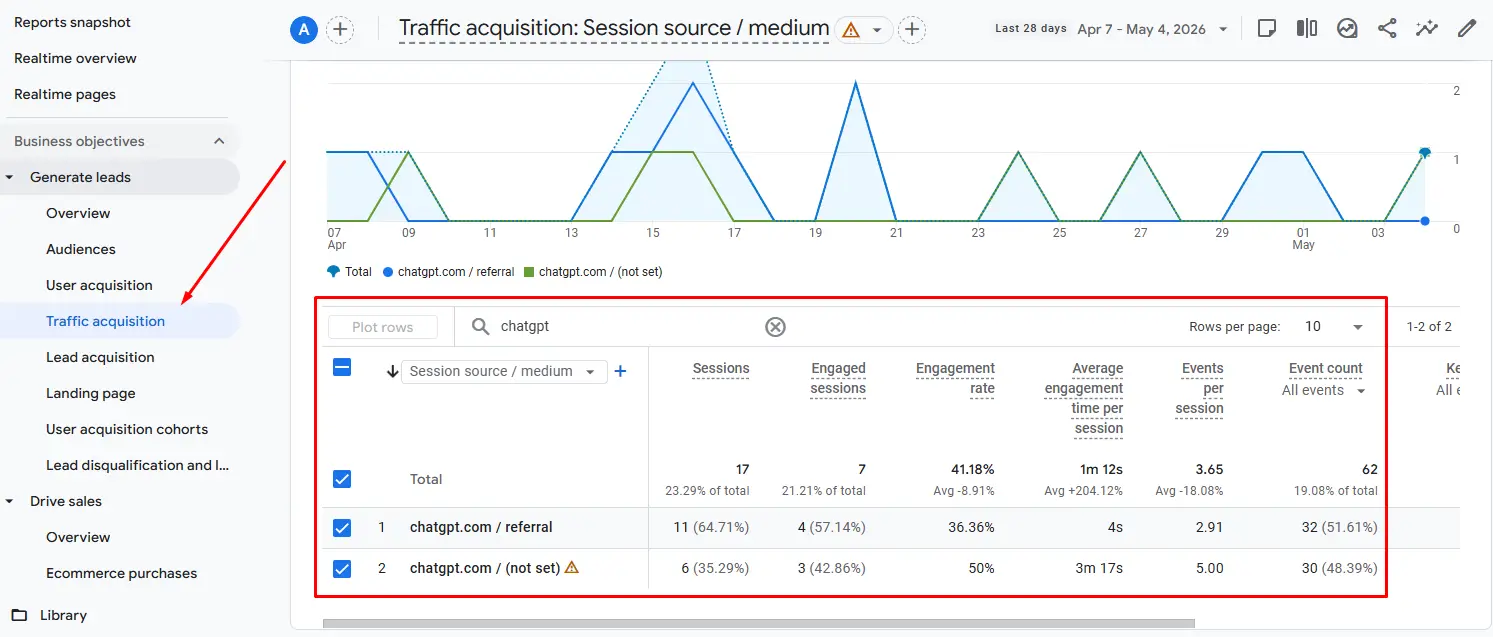This screenshot has height=637, width=1493.
Task: Sort by the Events per session header
Action: 1200,388
